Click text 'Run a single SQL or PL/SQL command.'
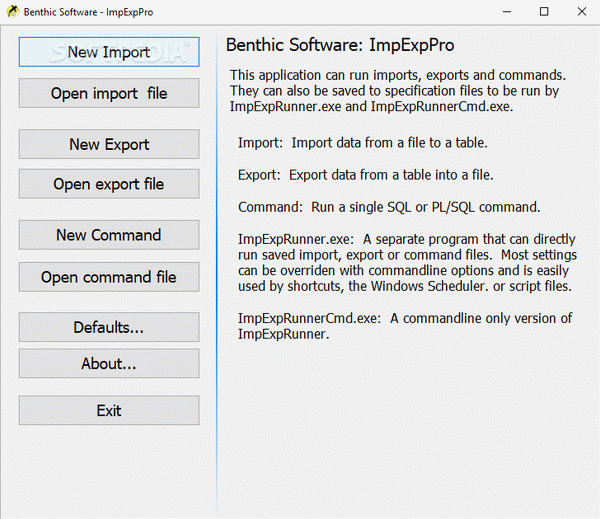The image size is (600, 519). (x=426, y=207)
